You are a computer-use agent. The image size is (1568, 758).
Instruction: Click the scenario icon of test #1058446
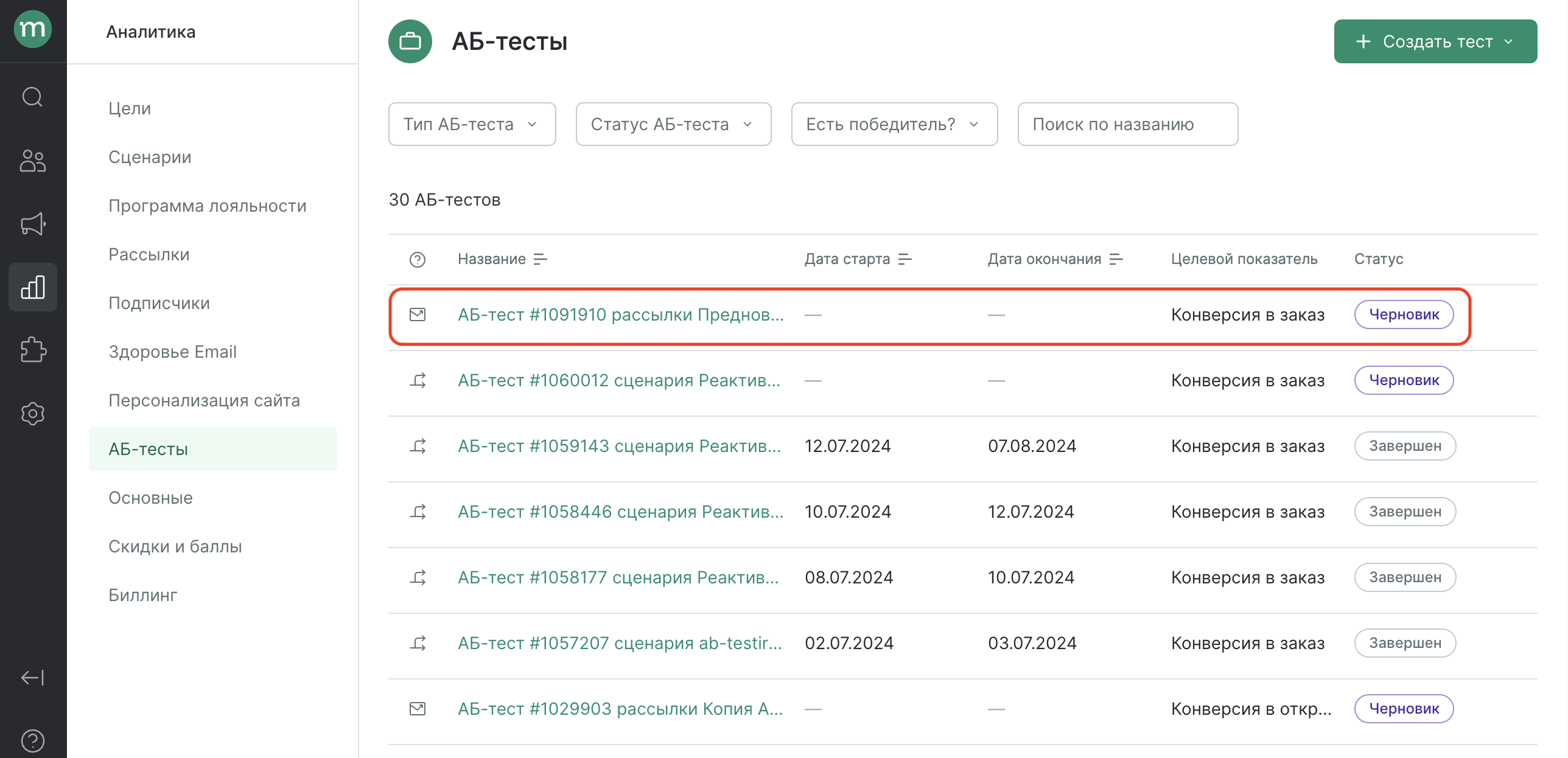point(418,512)
